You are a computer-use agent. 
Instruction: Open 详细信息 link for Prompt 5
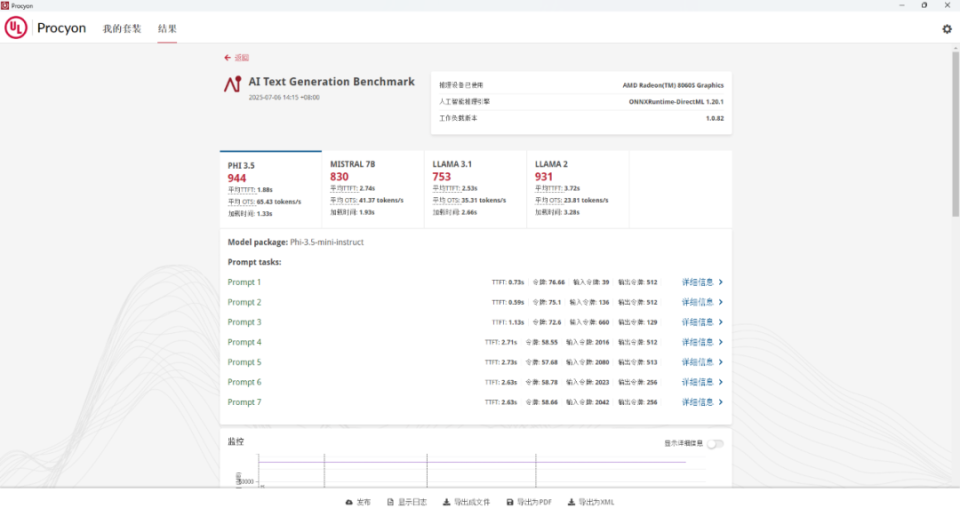point(698,362)
